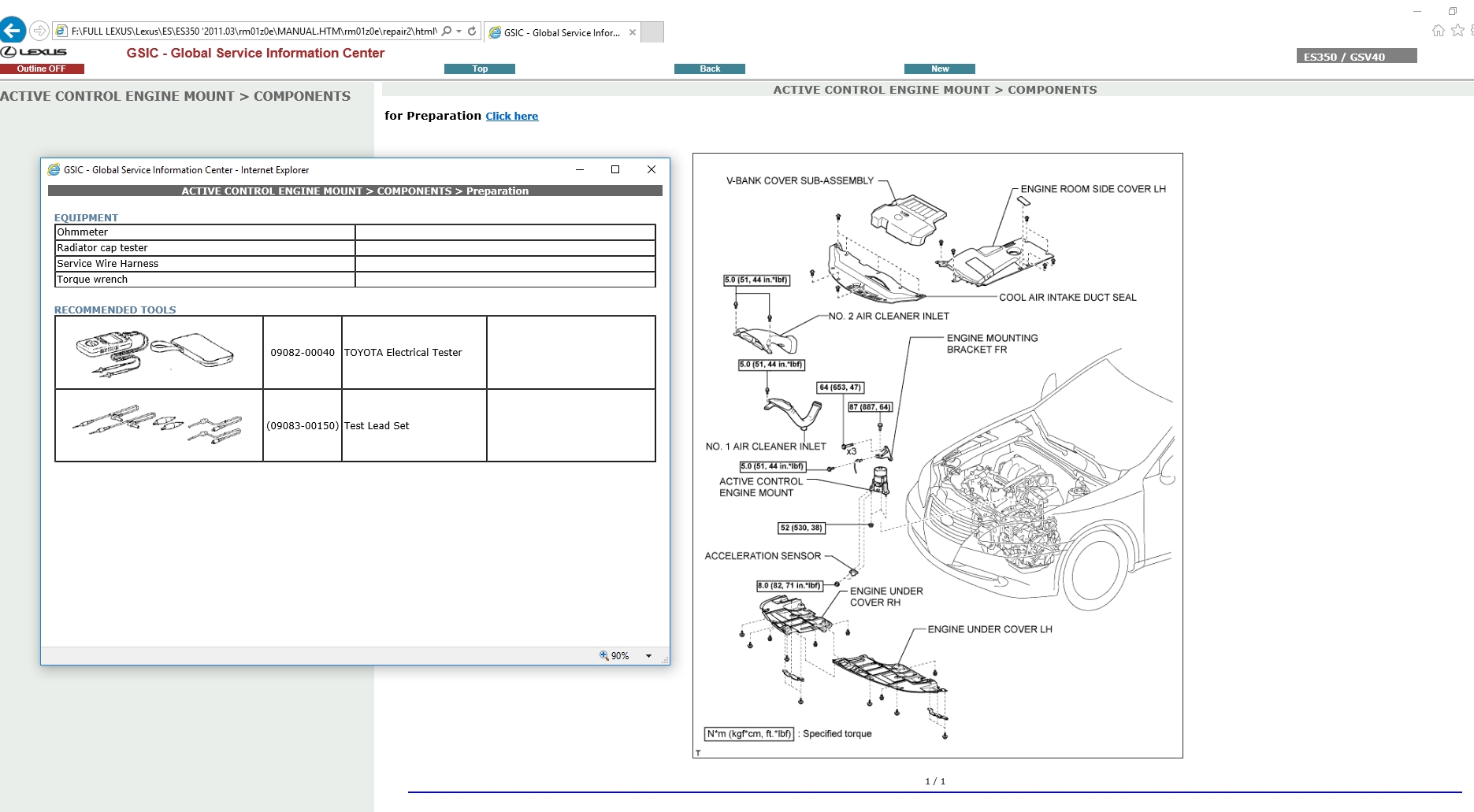Click the favorites star icon
Viewport: 1474px width, 812px height.
(x=1457, y=31)
